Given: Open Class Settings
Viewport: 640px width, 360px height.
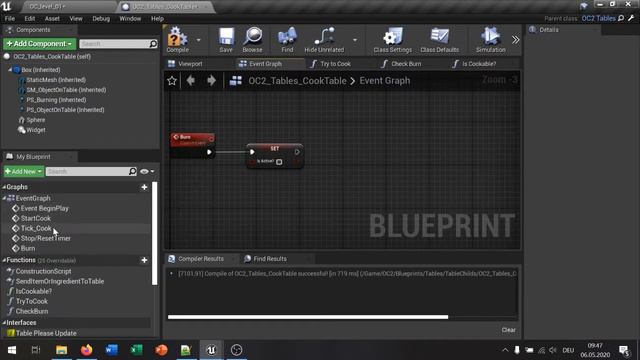Looking at the screenshot, I should pyautogui.click(x=392, y=40).
